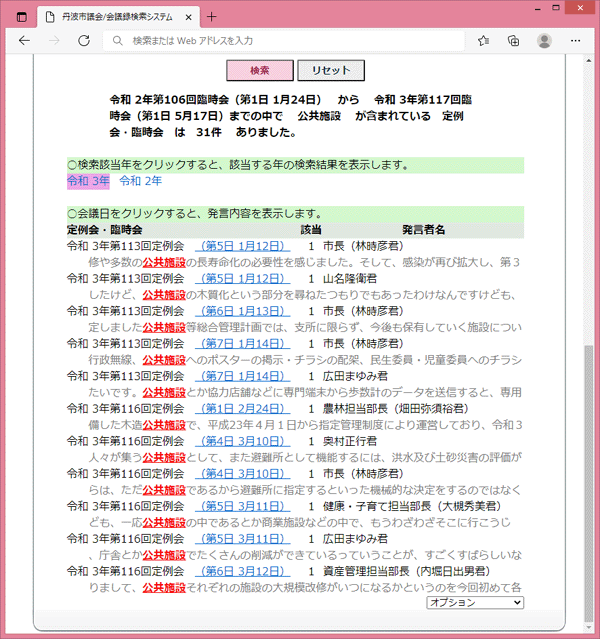The image size is (600, 639).
Task: Open the user profile icon
Action: tap(544, 40)
